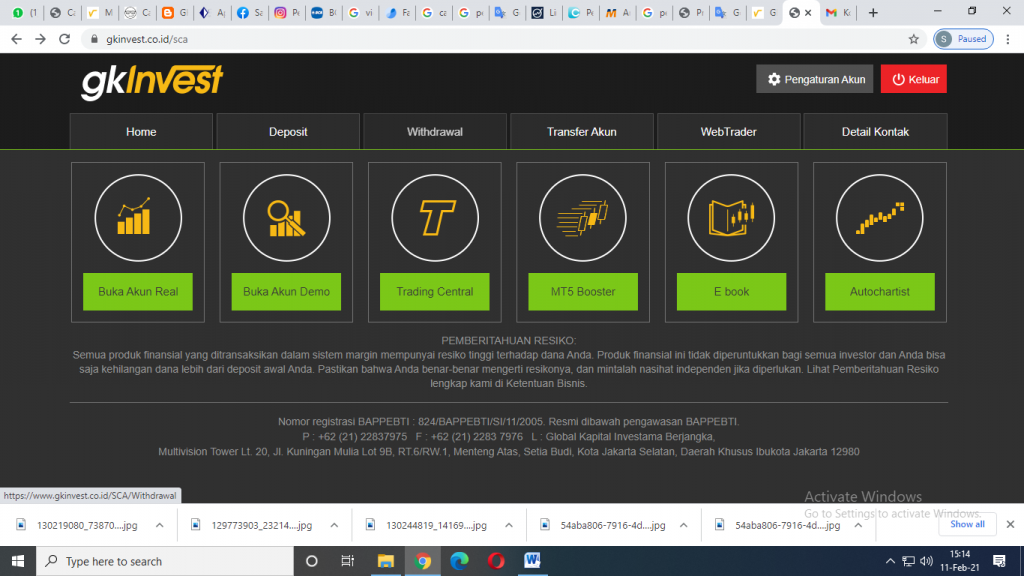Click the gkInvest logo
Screen dimensions: 1024x576
pos(152,80)
